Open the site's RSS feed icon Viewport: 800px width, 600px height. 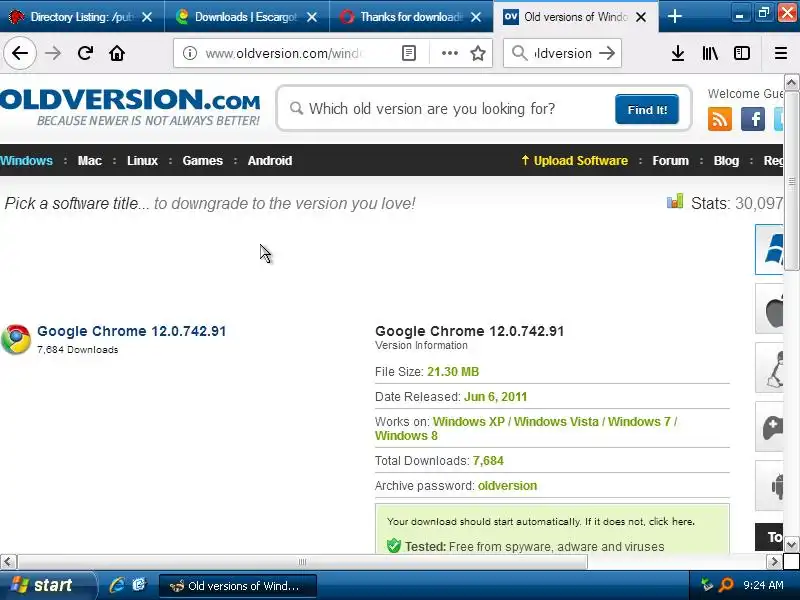720,119
